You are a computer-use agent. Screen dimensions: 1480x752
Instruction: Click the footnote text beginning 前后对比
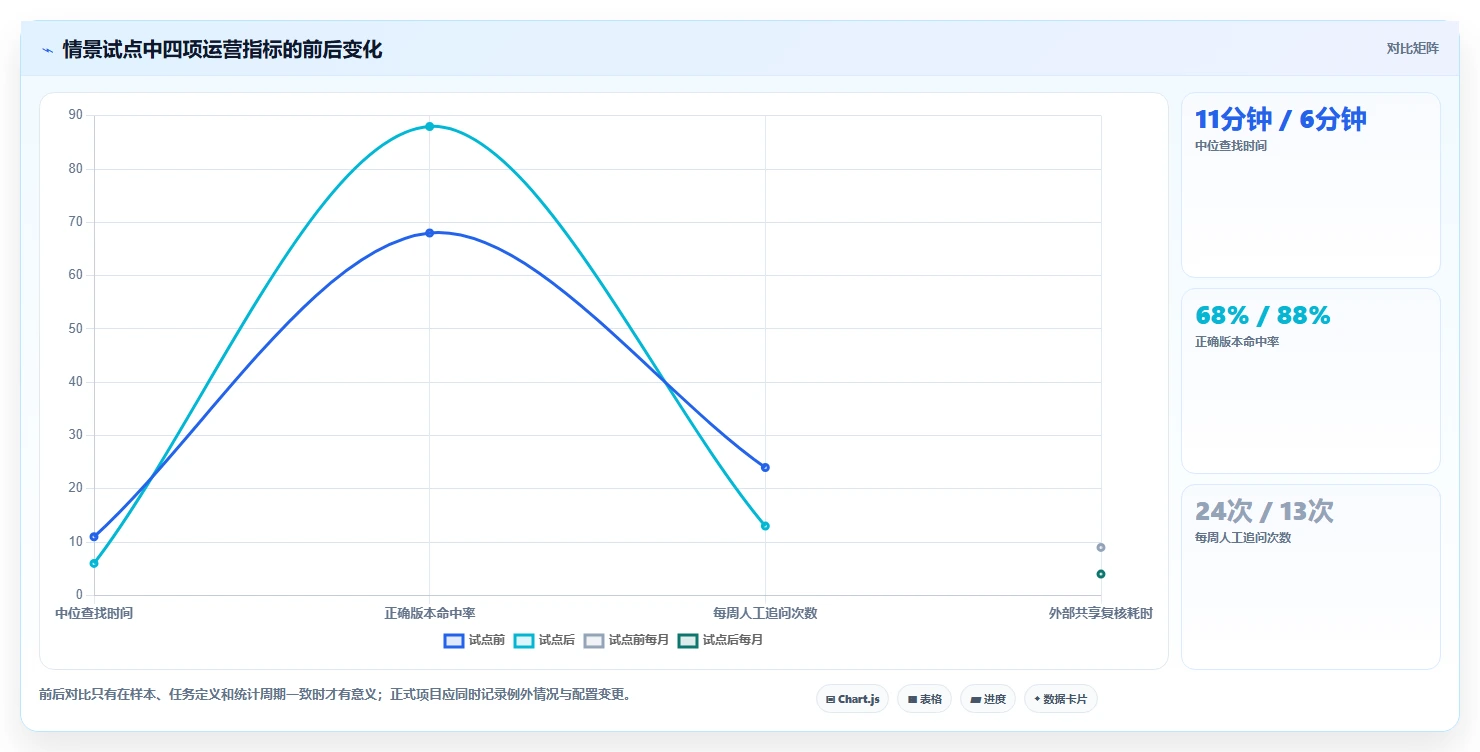coord(335,694)
